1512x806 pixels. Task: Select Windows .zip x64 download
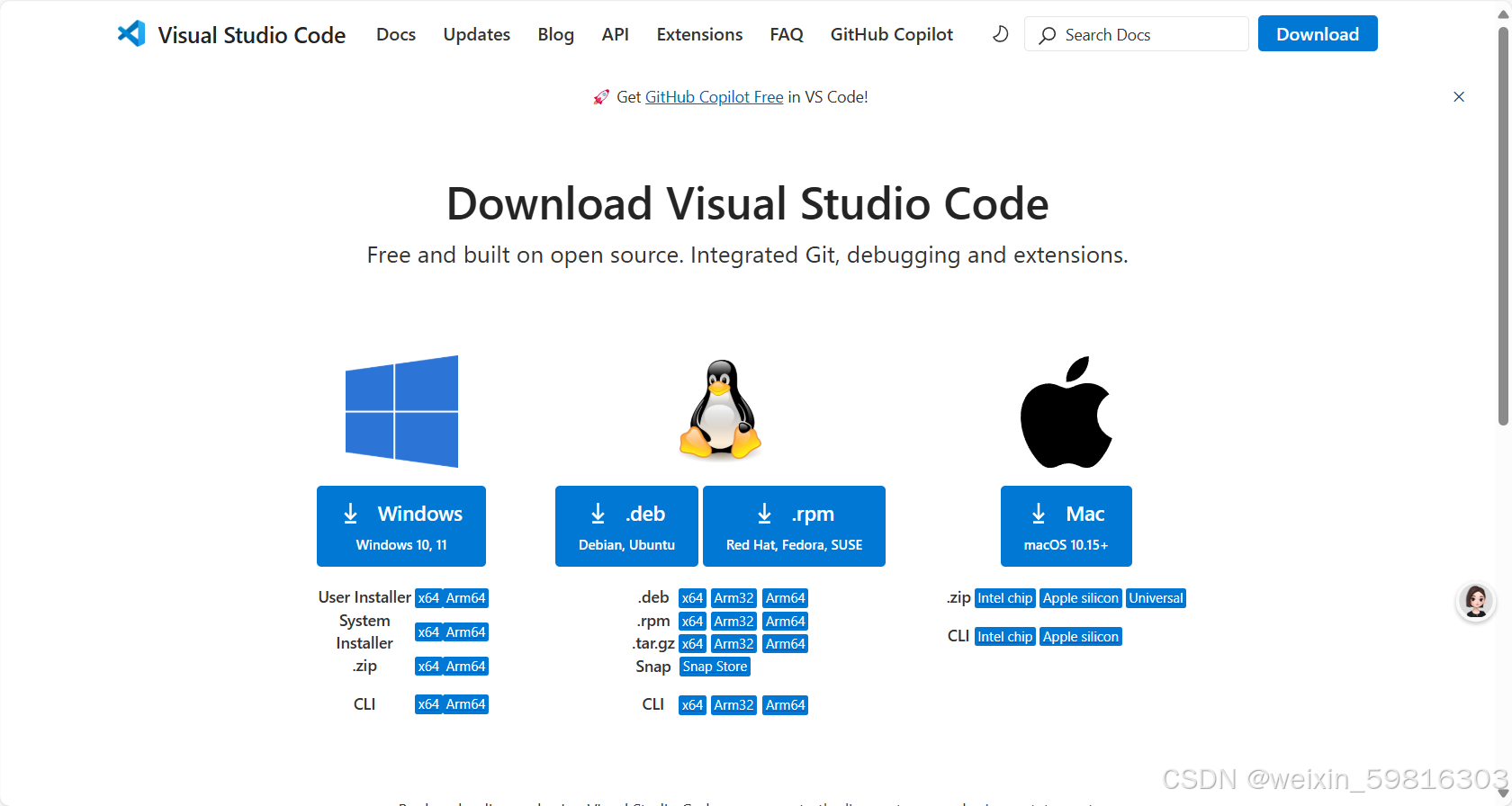(x=428, y=667)
